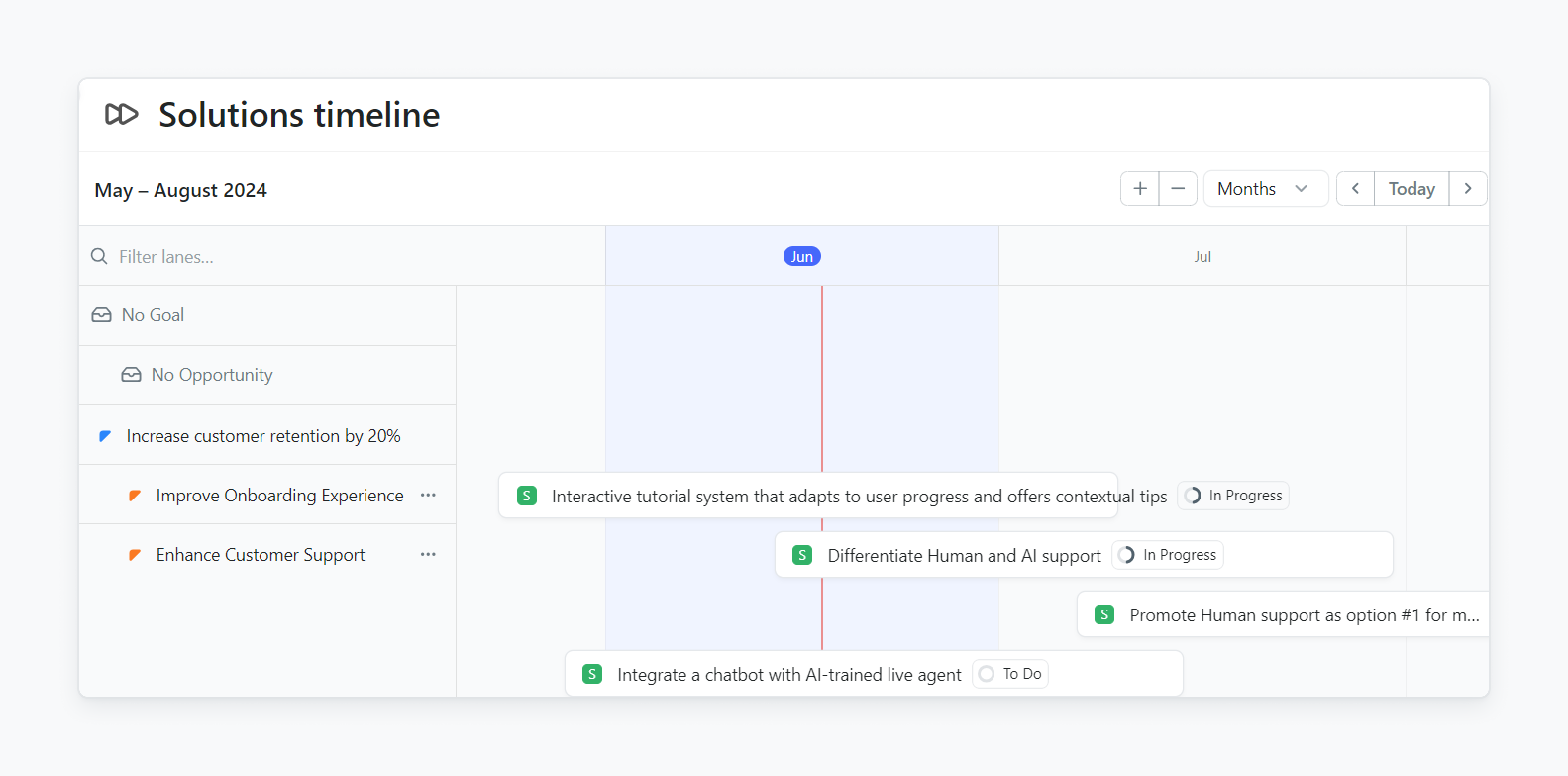The height and width of the screenshot is (776, 1568).
Task: Collapse Increase customer retention by 20% goal
Action: [x=262, y=436]
